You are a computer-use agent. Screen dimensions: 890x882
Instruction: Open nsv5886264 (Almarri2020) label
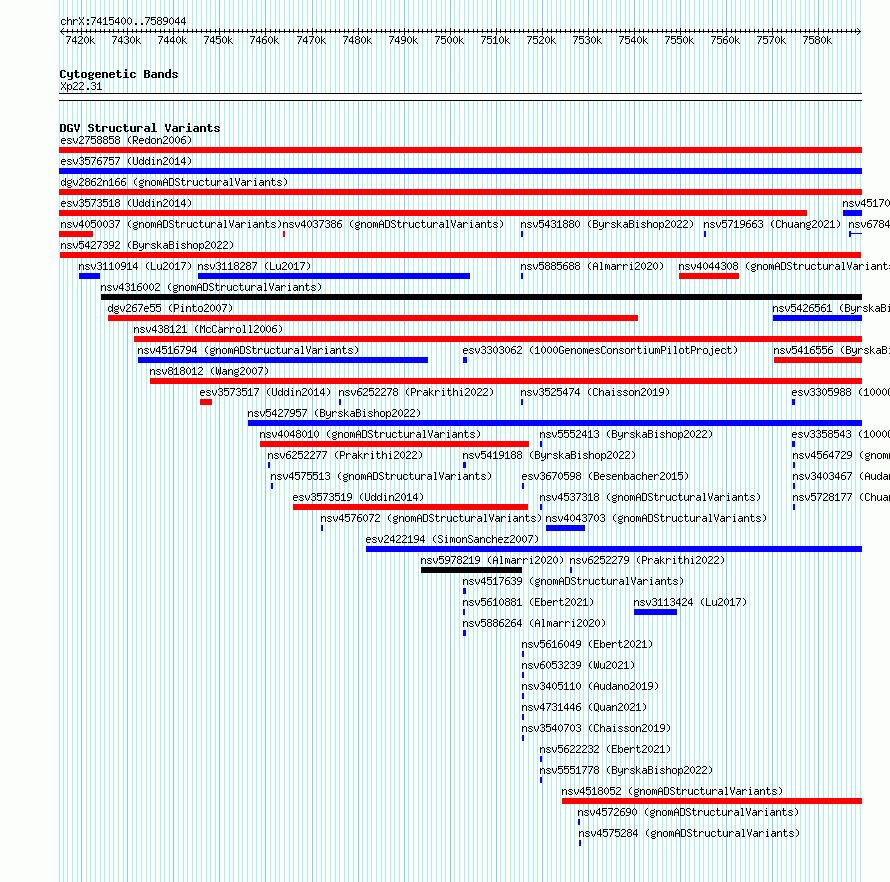tap(534, 623)
